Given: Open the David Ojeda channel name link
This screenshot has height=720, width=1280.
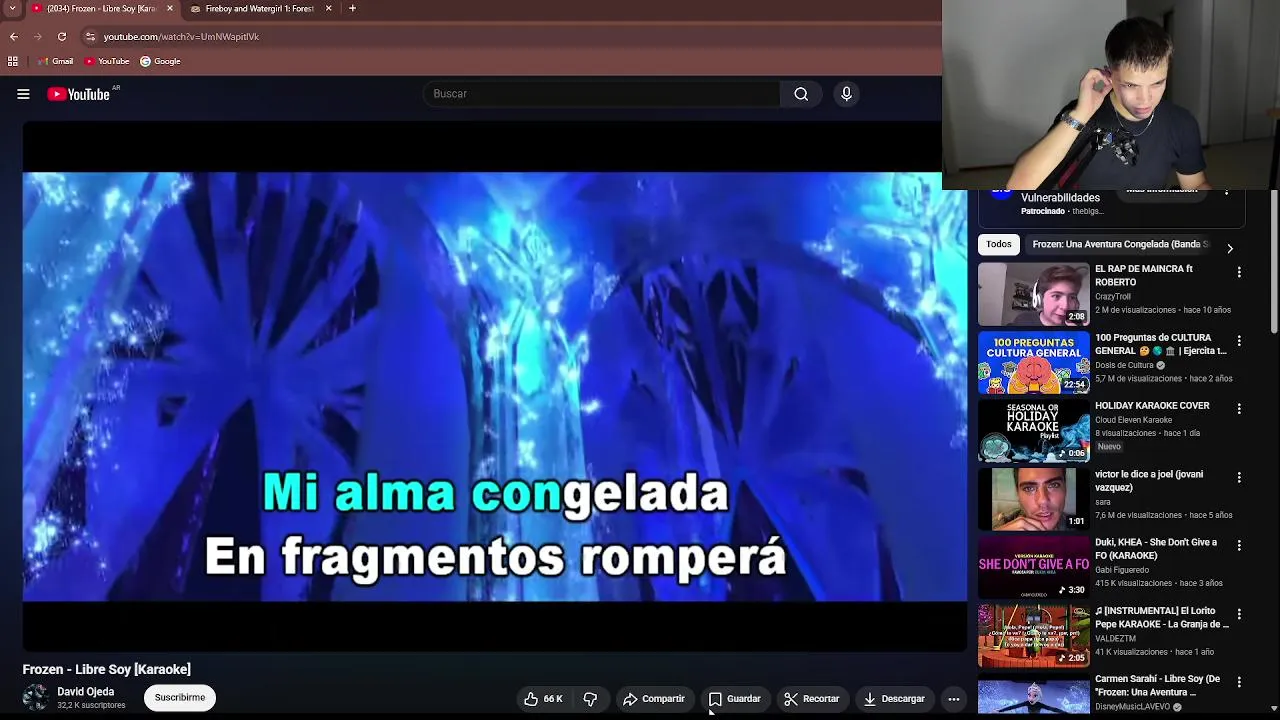Looking at the screenshot, I should coord(85,692).
